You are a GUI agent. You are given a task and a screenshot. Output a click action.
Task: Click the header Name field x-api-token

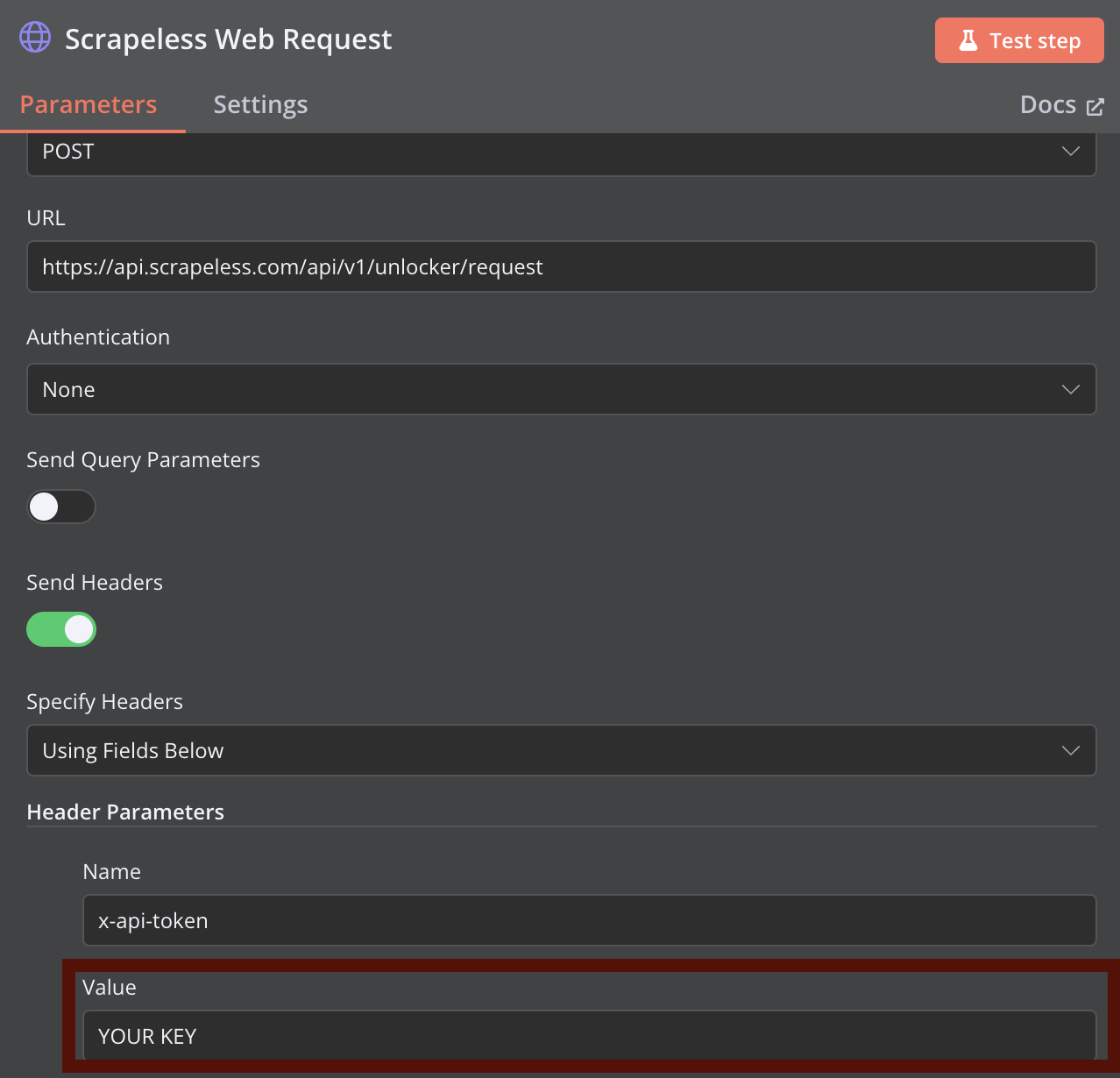590,920
